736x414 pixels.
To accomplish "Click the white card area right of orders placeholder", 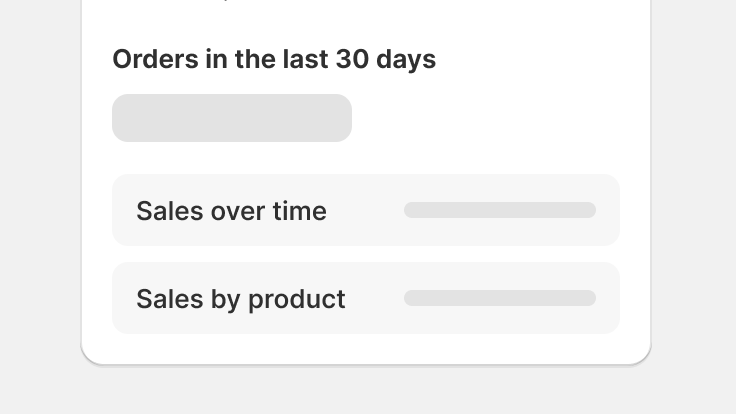I will (486, 118).
